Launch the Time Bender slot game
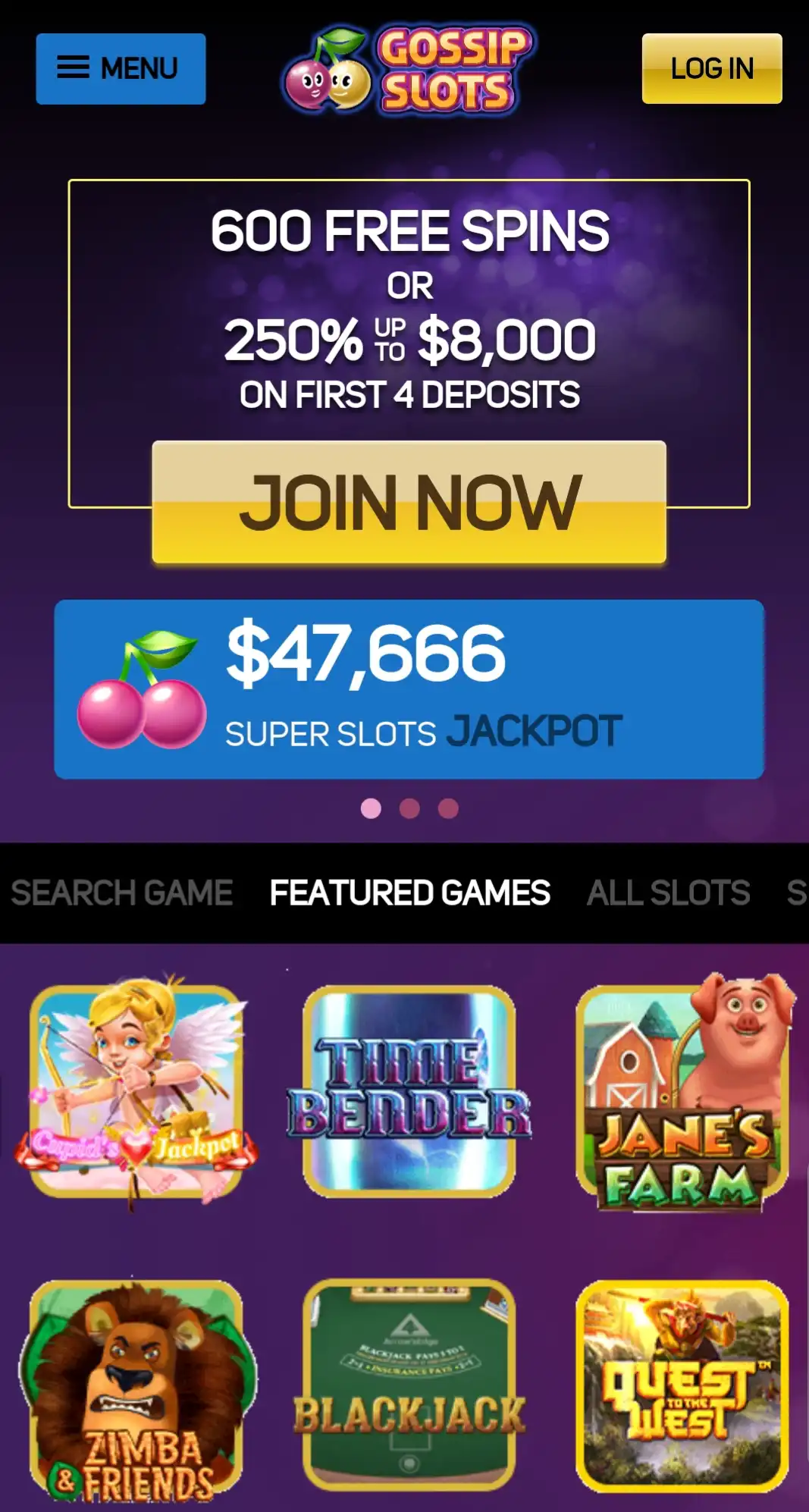 (x=409, y=1092)
